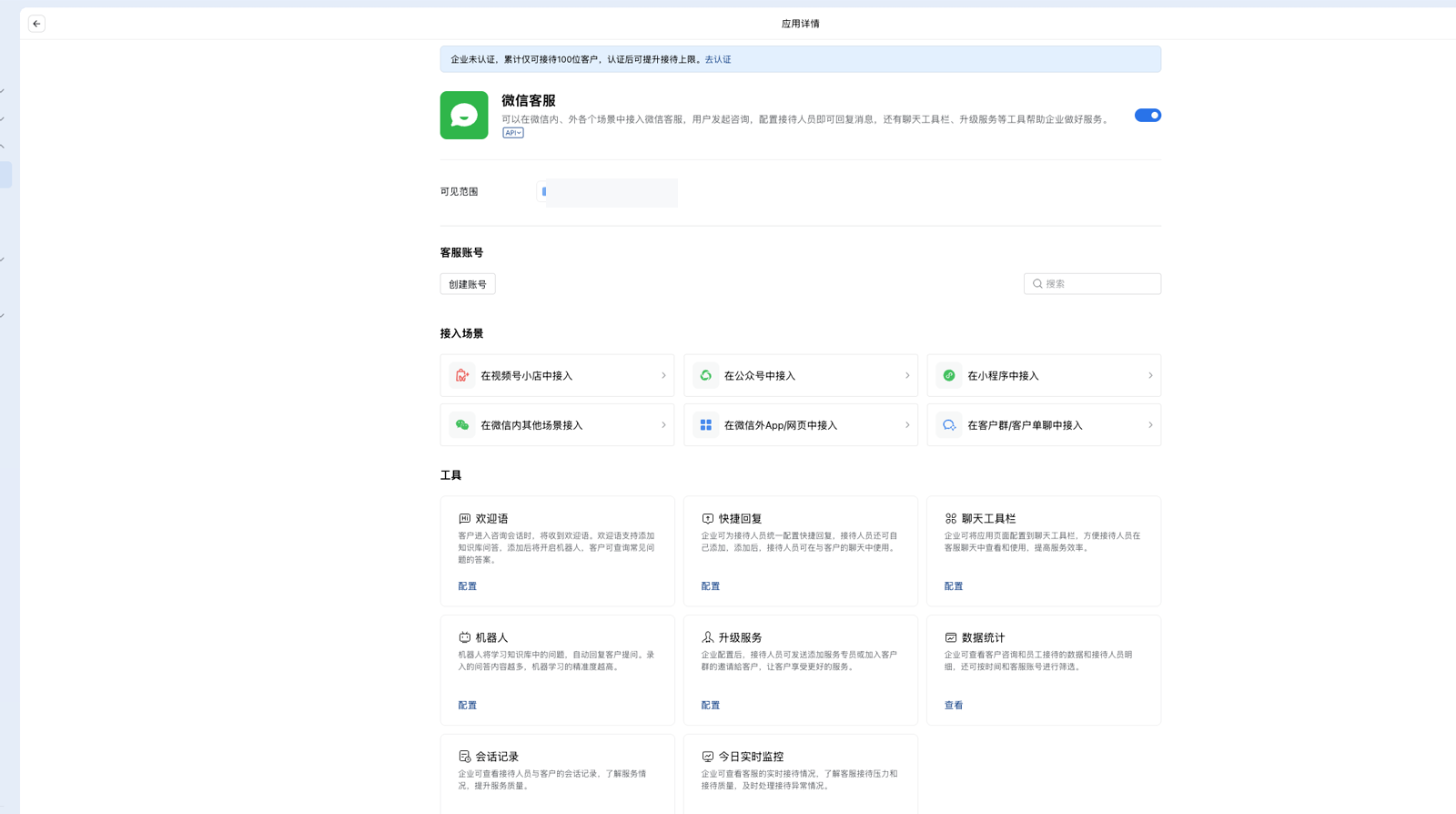The width and height of the screenshot is (1456, 814).
Task: Click the 公众号 icon
Action: point(705,375)
